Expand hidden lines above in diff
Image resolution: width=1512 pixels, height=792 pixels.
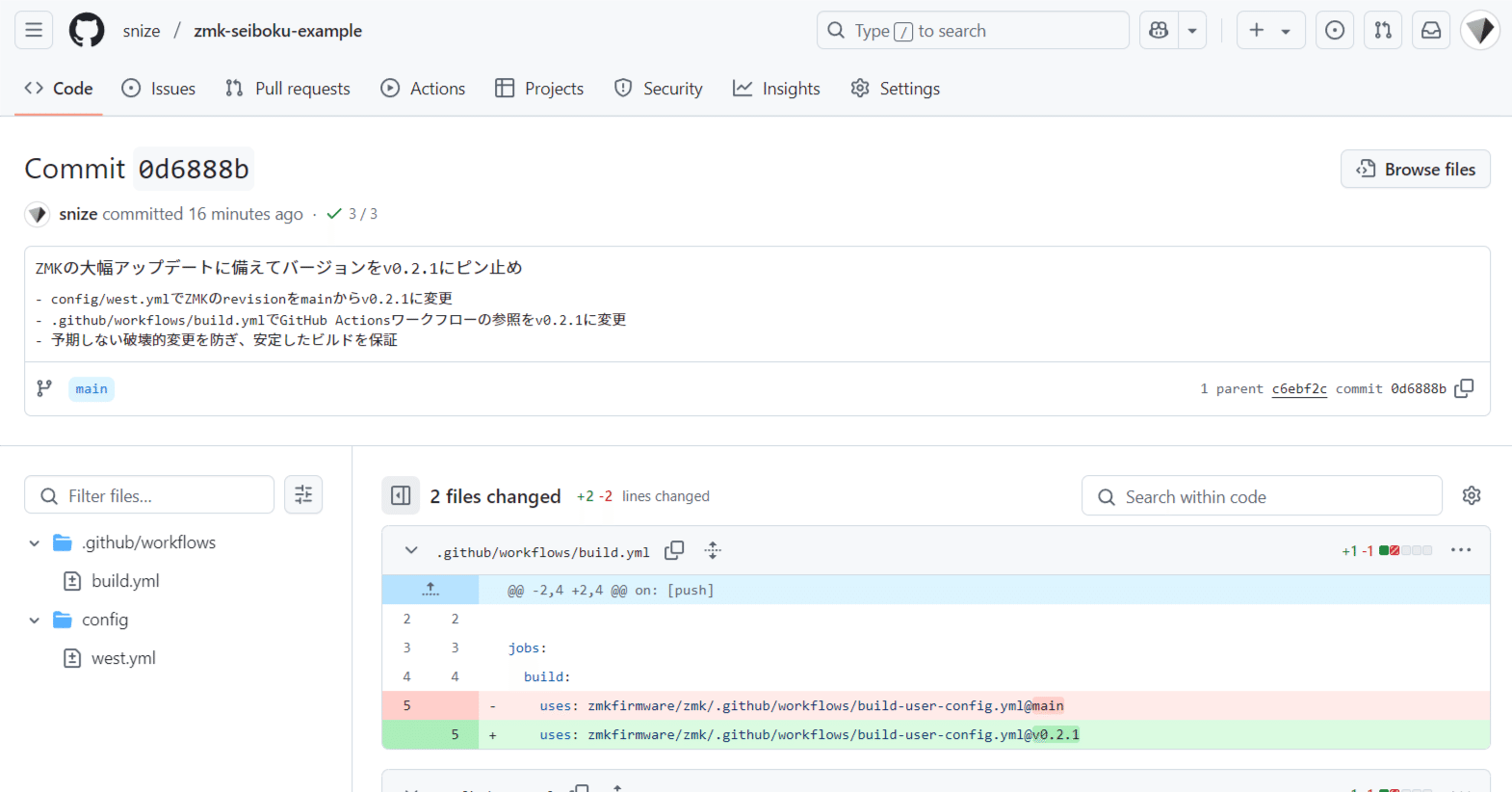[430, 590]
